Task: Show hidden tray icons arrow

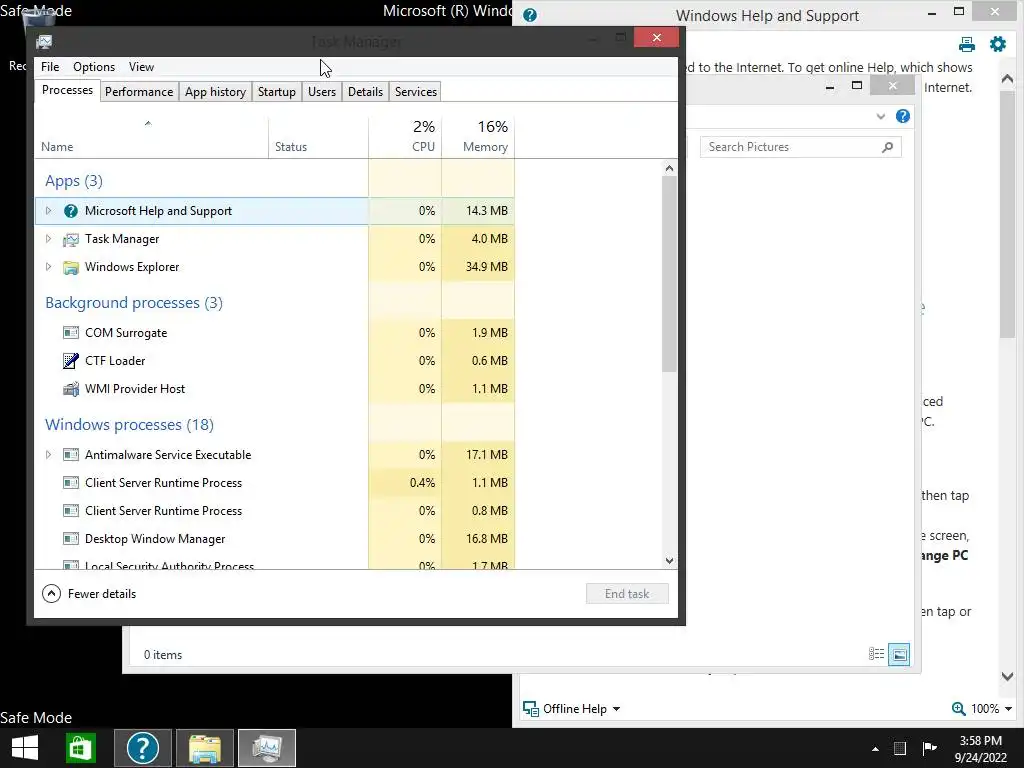Action: [875, 749]
